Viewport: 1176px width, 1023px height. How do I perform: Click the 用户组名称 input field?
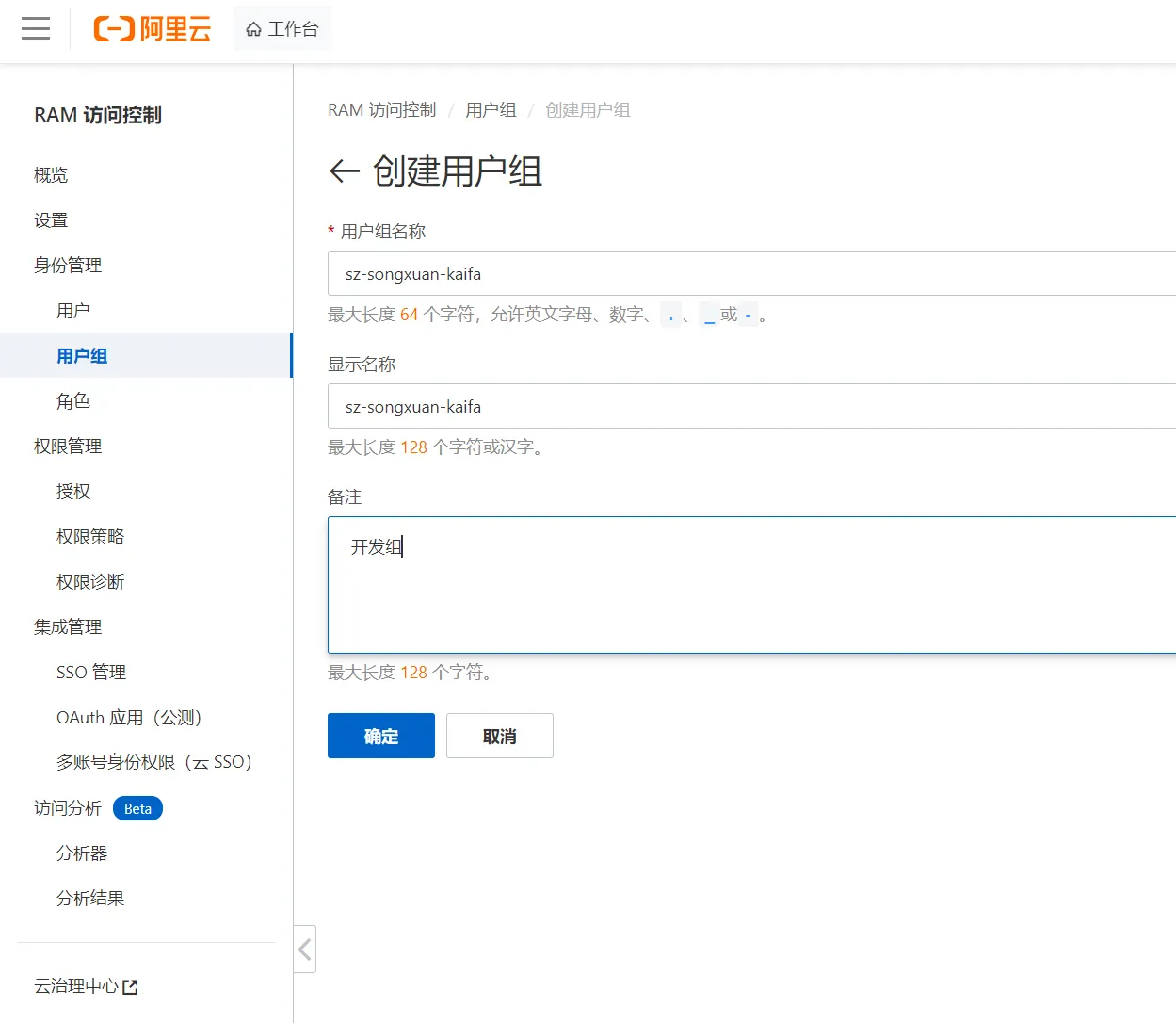750,274
